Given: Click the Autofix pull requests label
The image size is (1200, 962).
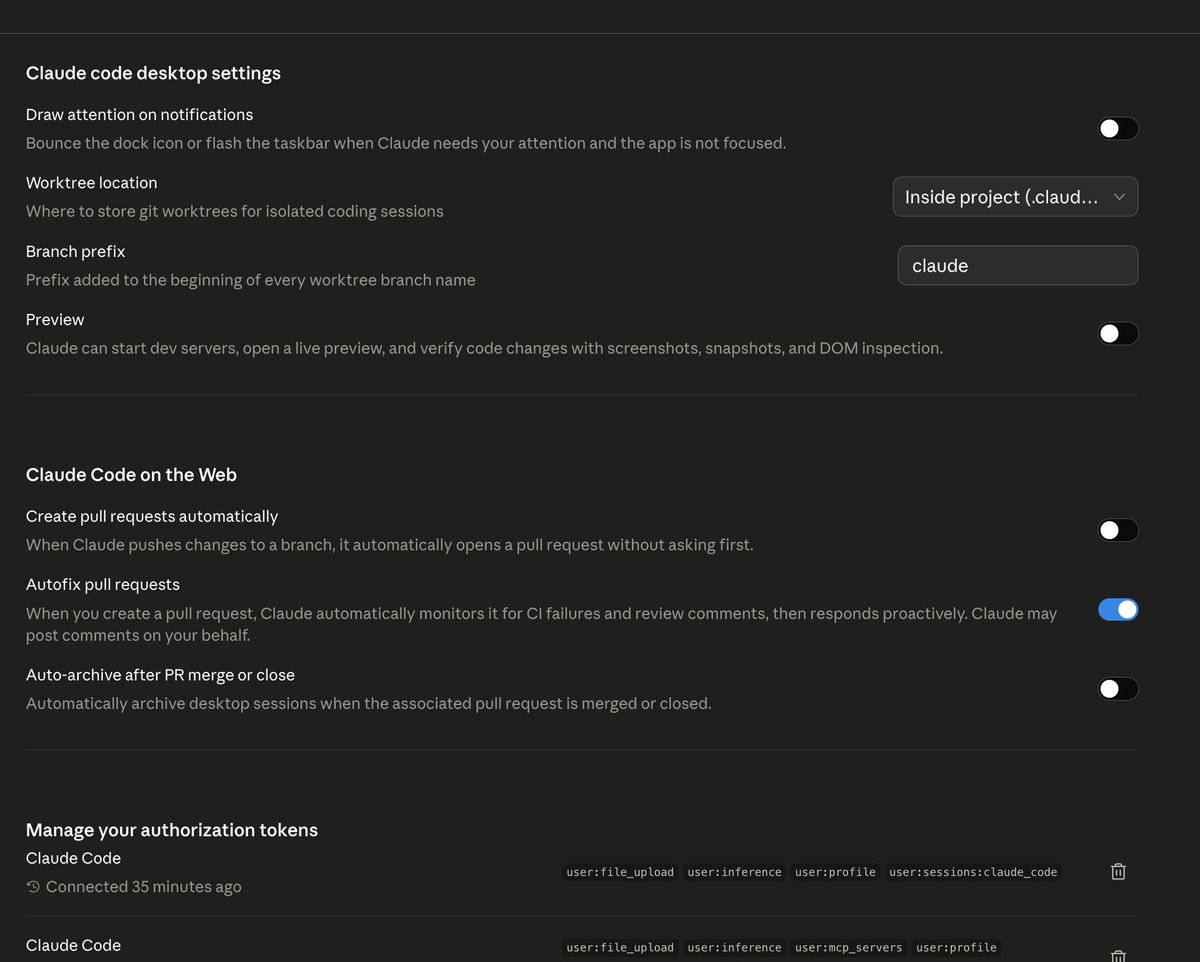Looking at the screenshot, I should (103, 584).
